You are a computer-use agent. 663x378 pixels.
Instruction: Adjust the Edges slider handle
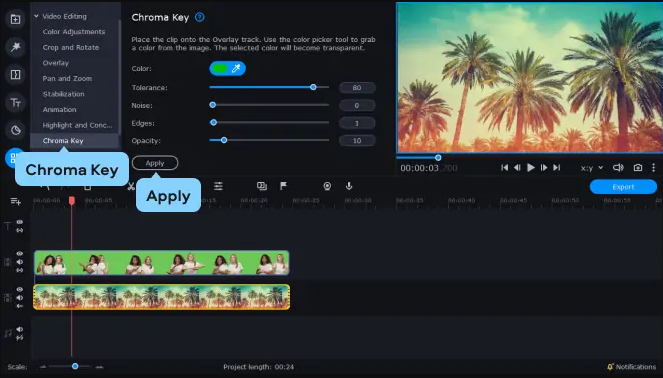pyautogui.click(x=214, y=123)
